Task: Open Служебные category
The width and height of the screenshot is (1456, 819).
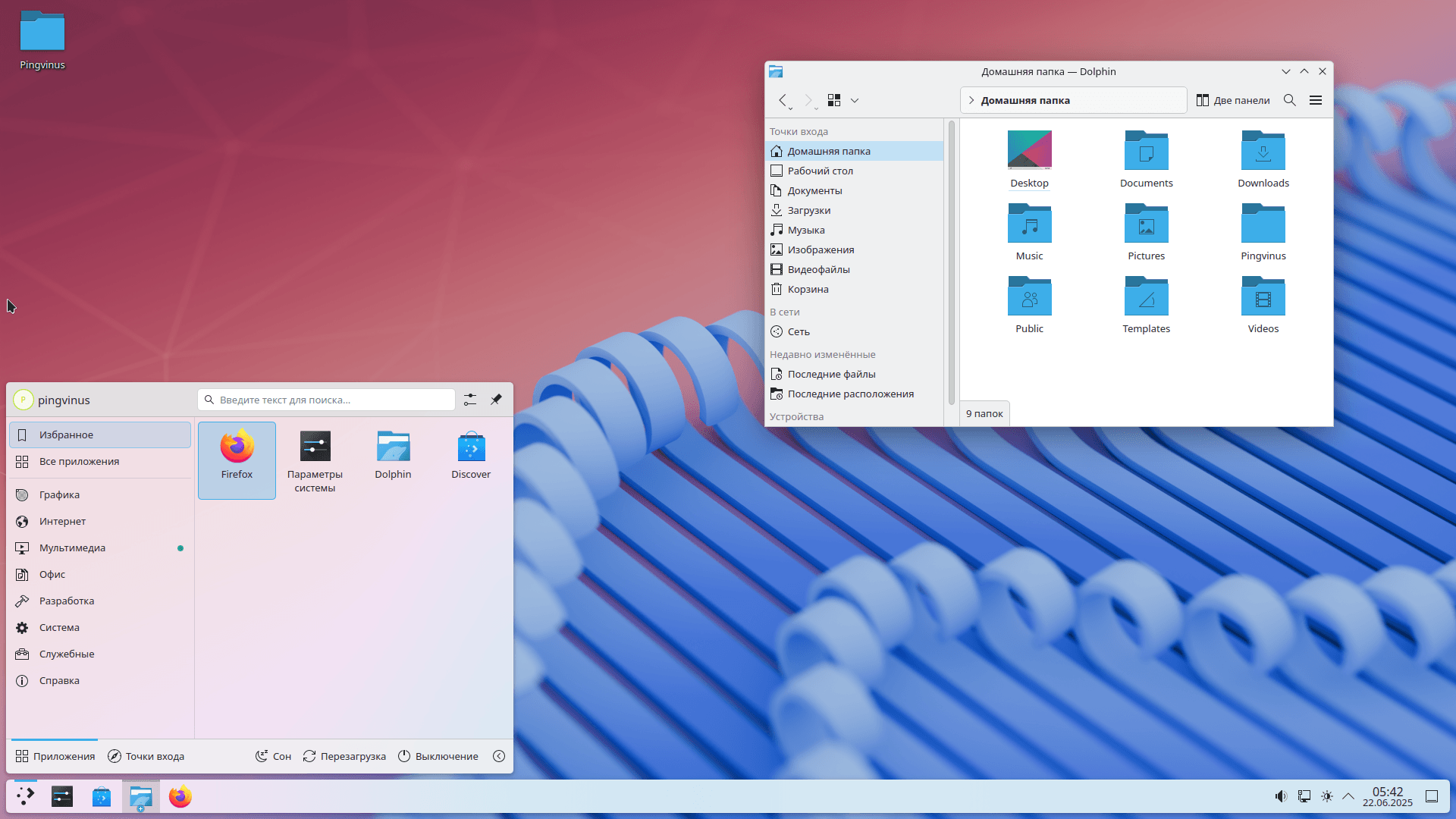Action: pos(100,654)
